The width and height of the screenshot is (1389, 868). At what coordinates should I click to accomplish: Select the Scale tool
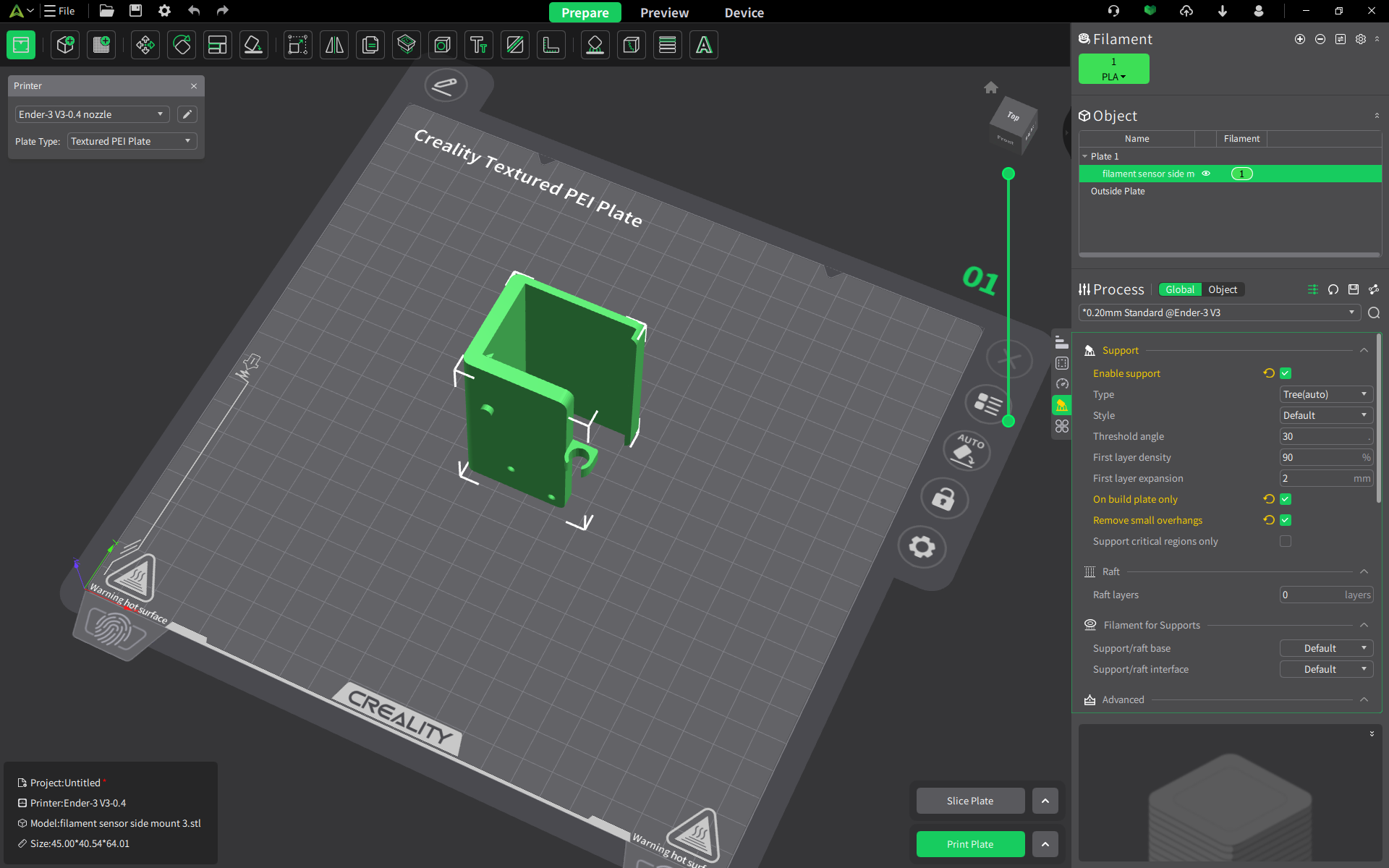(298, 45)
